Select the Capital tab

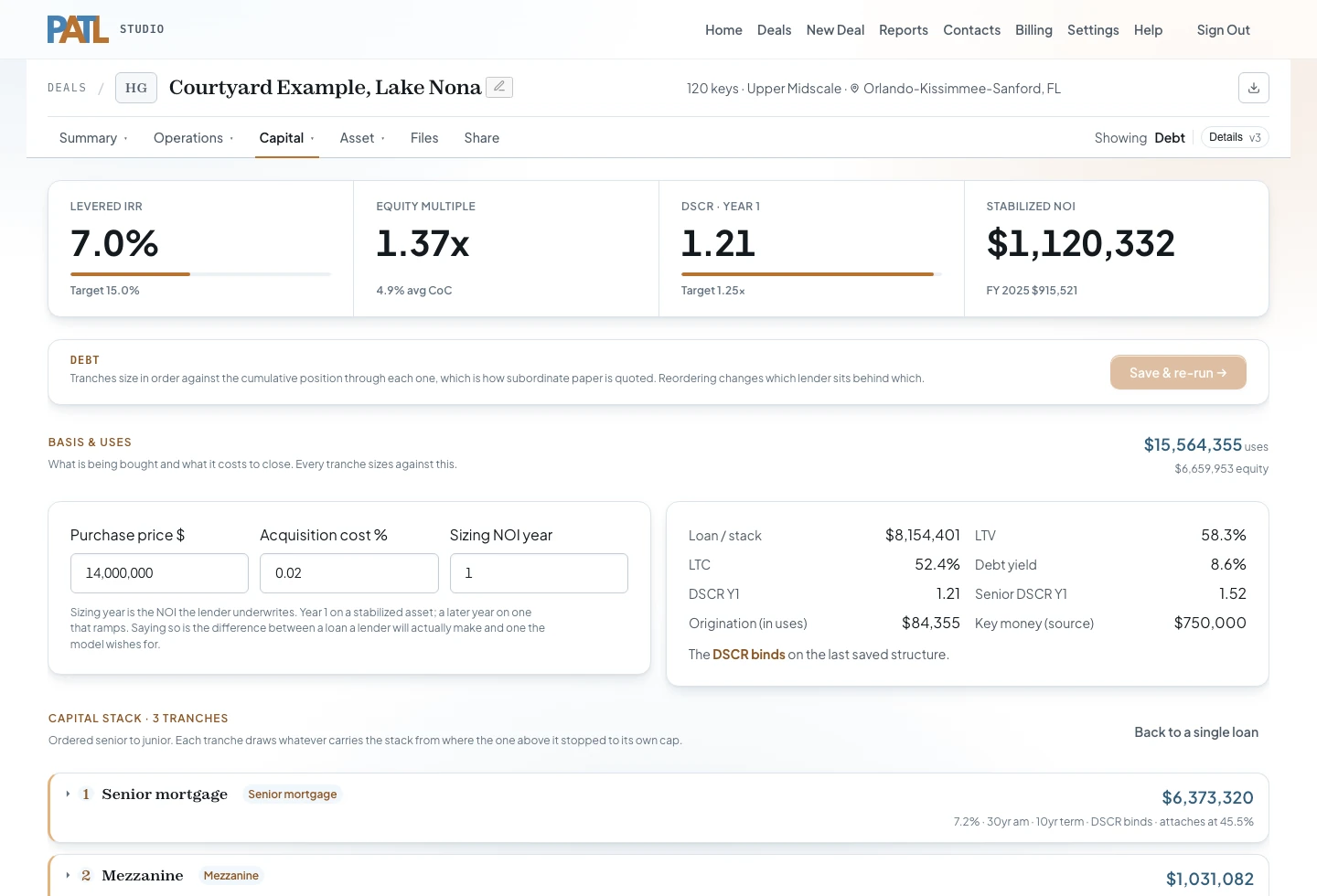286,138
